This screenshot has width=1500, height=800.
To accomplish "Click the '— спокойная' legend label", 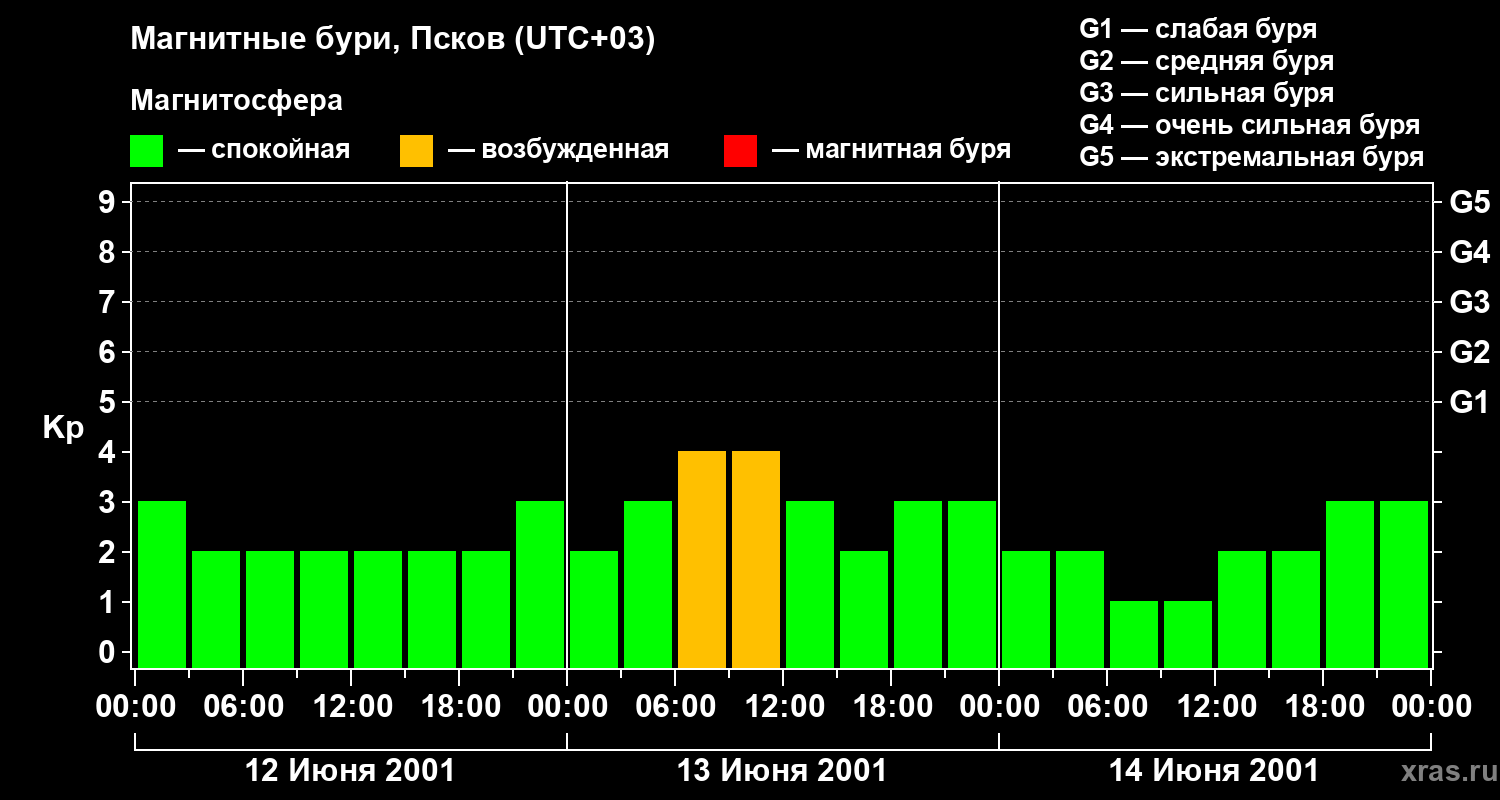I will [263, 150].
